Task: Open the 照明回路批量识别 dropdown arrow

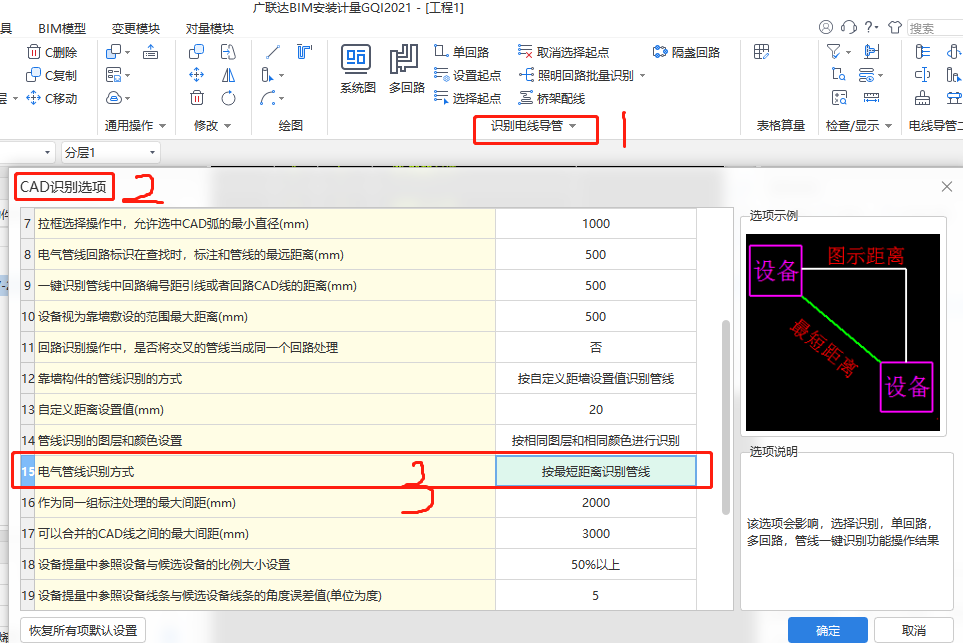Action: [x=643, y=76]
